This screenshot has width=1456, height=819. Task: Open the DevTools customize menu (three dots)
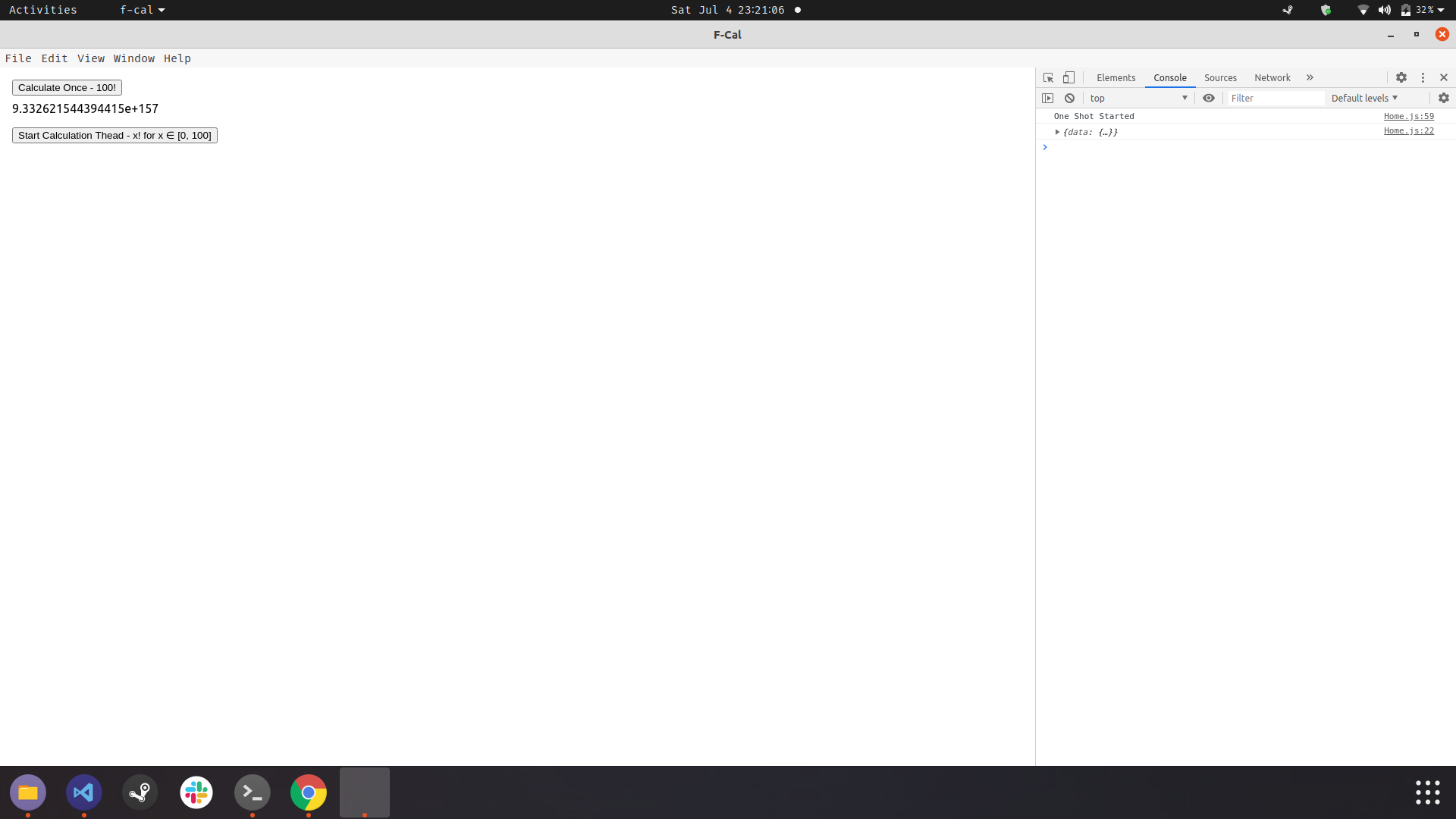point(1423,77)
